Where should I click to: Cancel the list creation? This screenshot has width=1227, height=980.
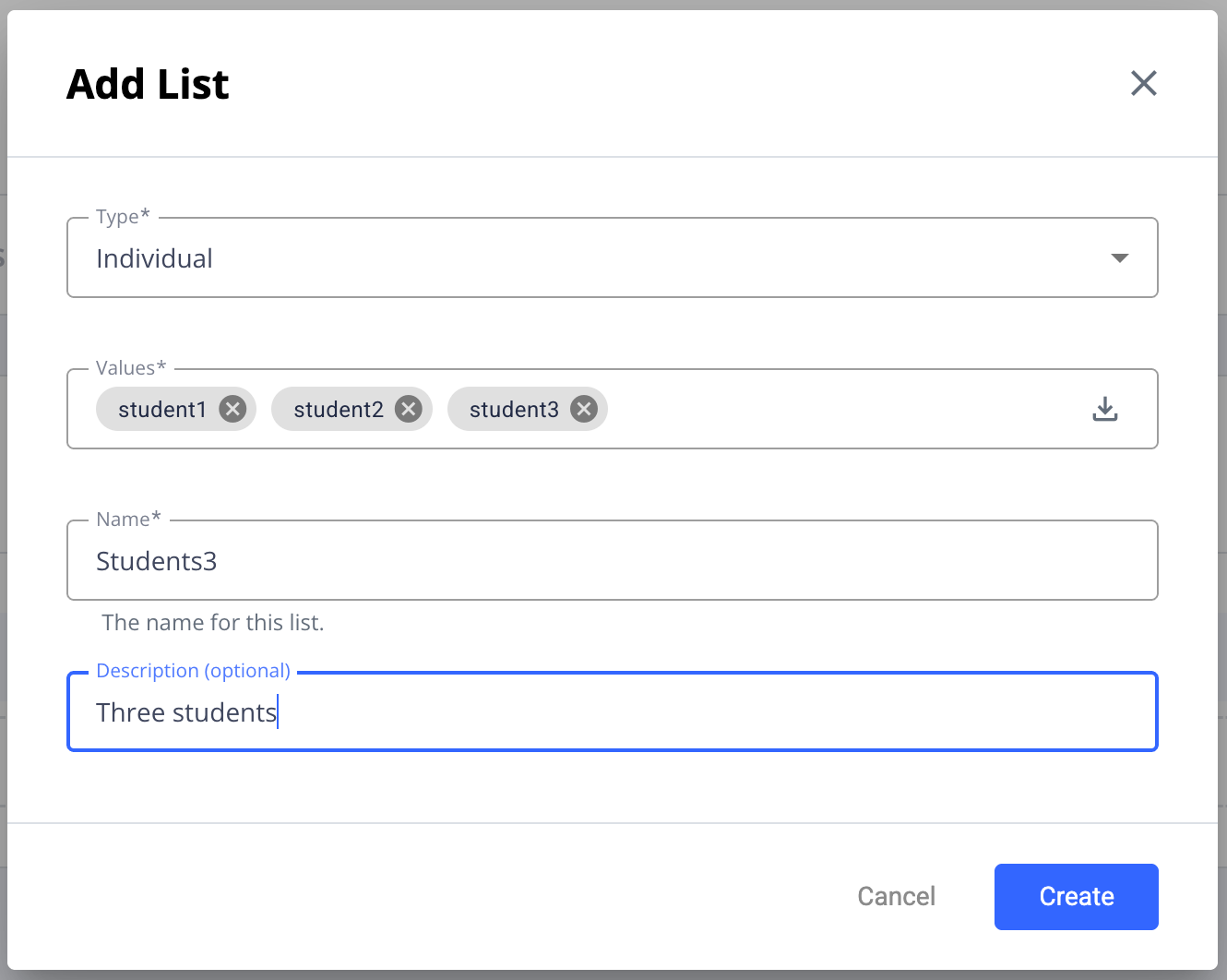(896, 896)
